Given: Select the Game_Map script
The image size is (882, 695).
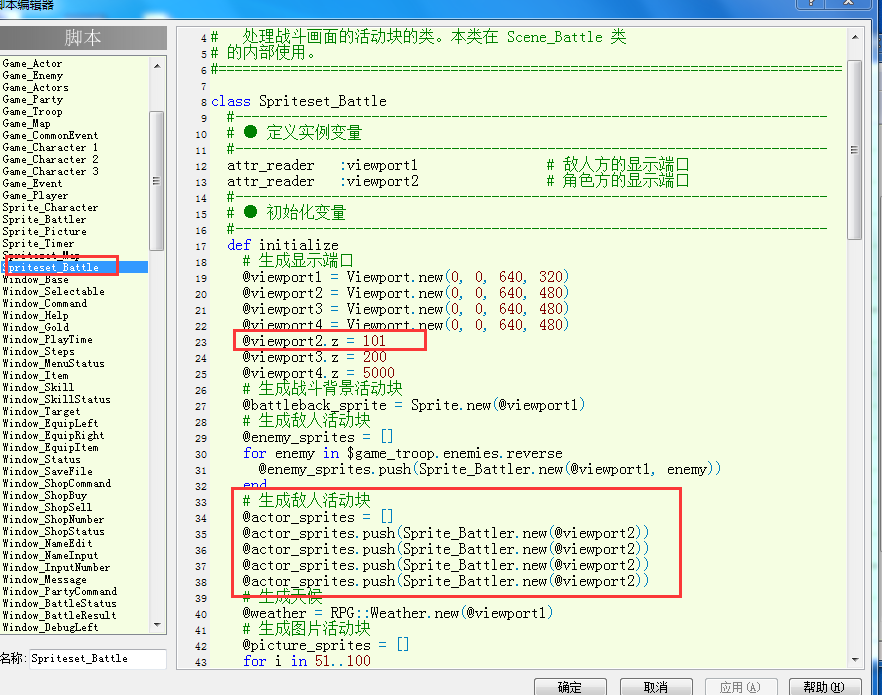Looking at the screenshot, I should coord(26,123).
